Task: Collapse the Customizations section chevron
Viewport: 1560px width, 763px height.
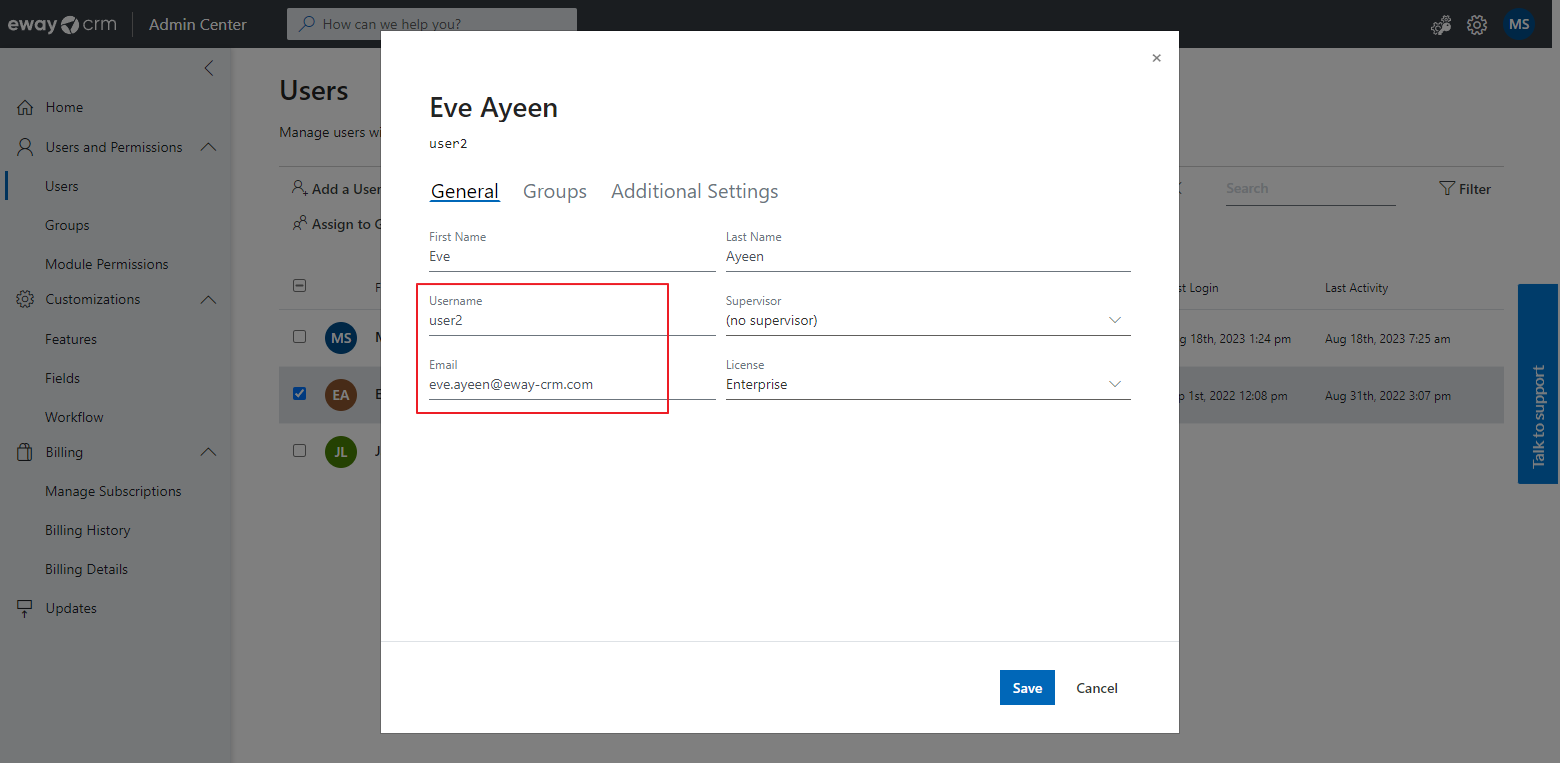Action: pyautogui.click(x=208, y=299)
